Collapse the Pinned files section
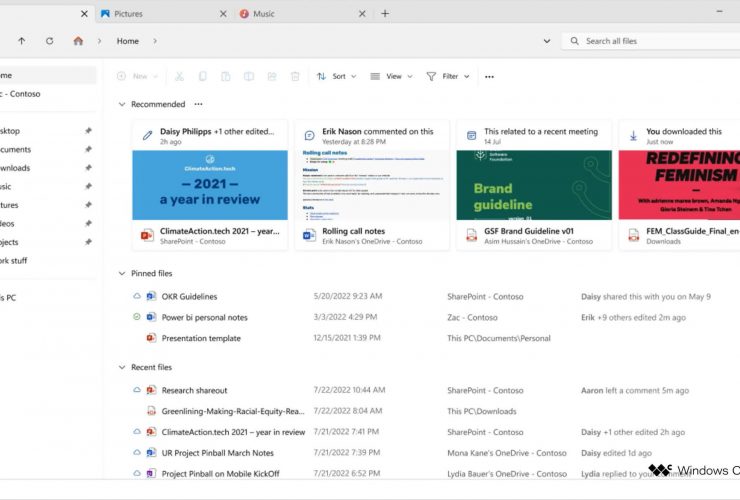This screenshot has height=500, width=740. pos(122,273)
